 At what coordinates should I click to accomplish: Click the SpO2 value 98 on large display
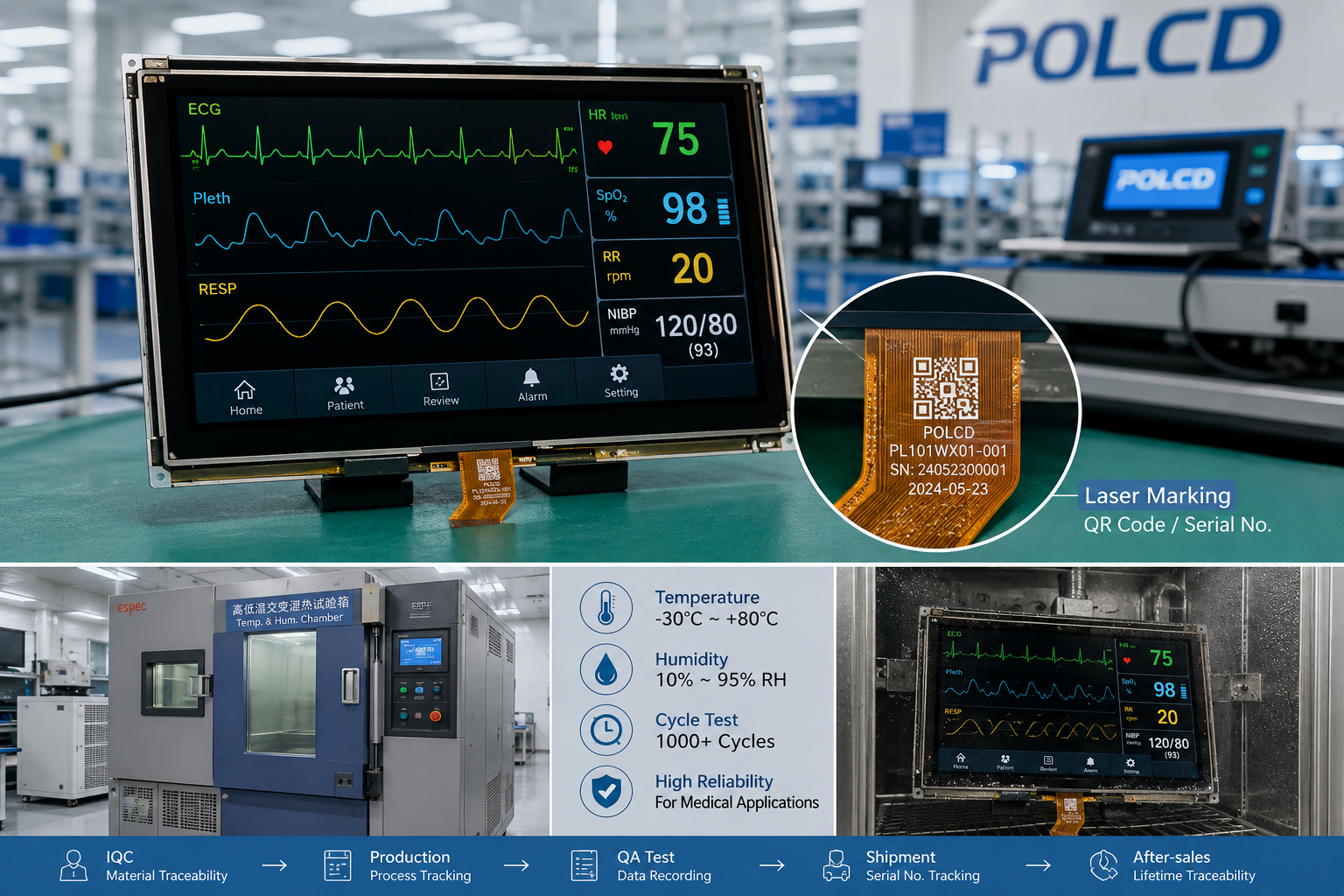point(684,208)
